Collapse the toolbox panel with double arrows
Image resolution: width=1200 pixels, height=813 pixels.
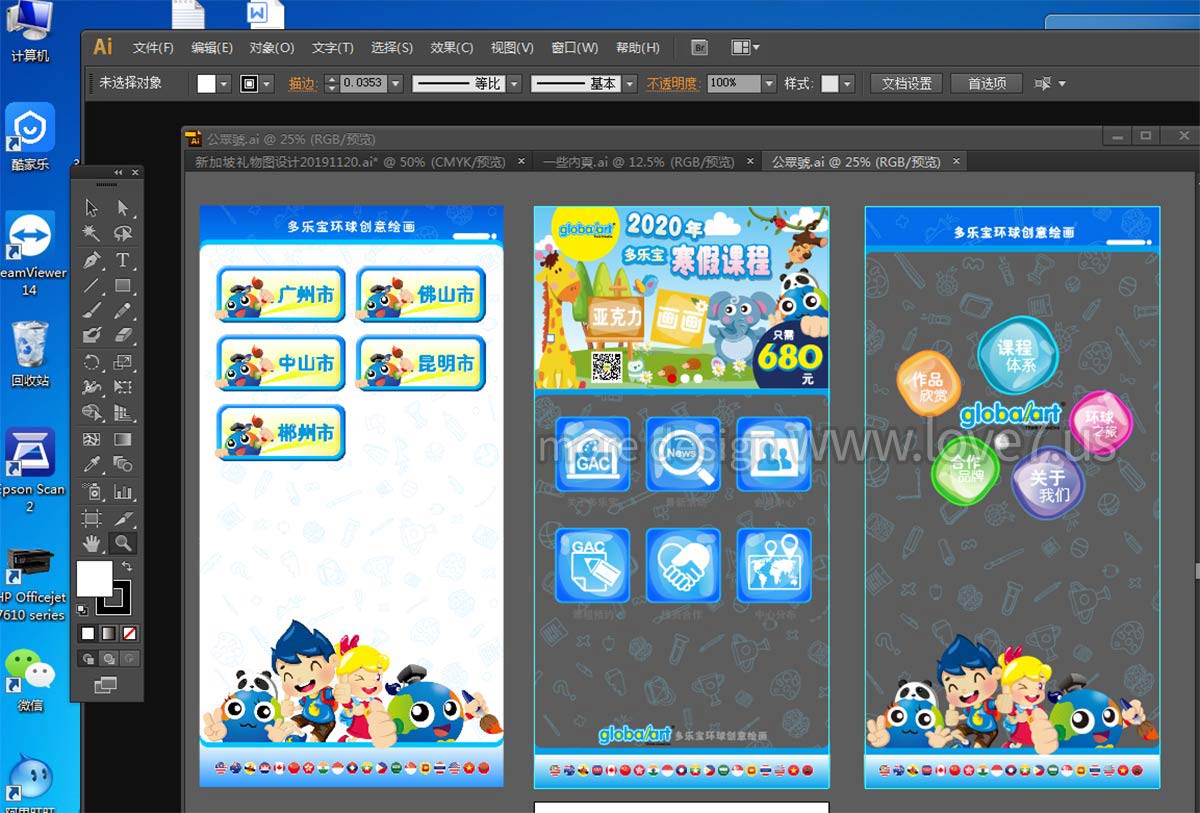pyautogui.click(x=119, y=172)
